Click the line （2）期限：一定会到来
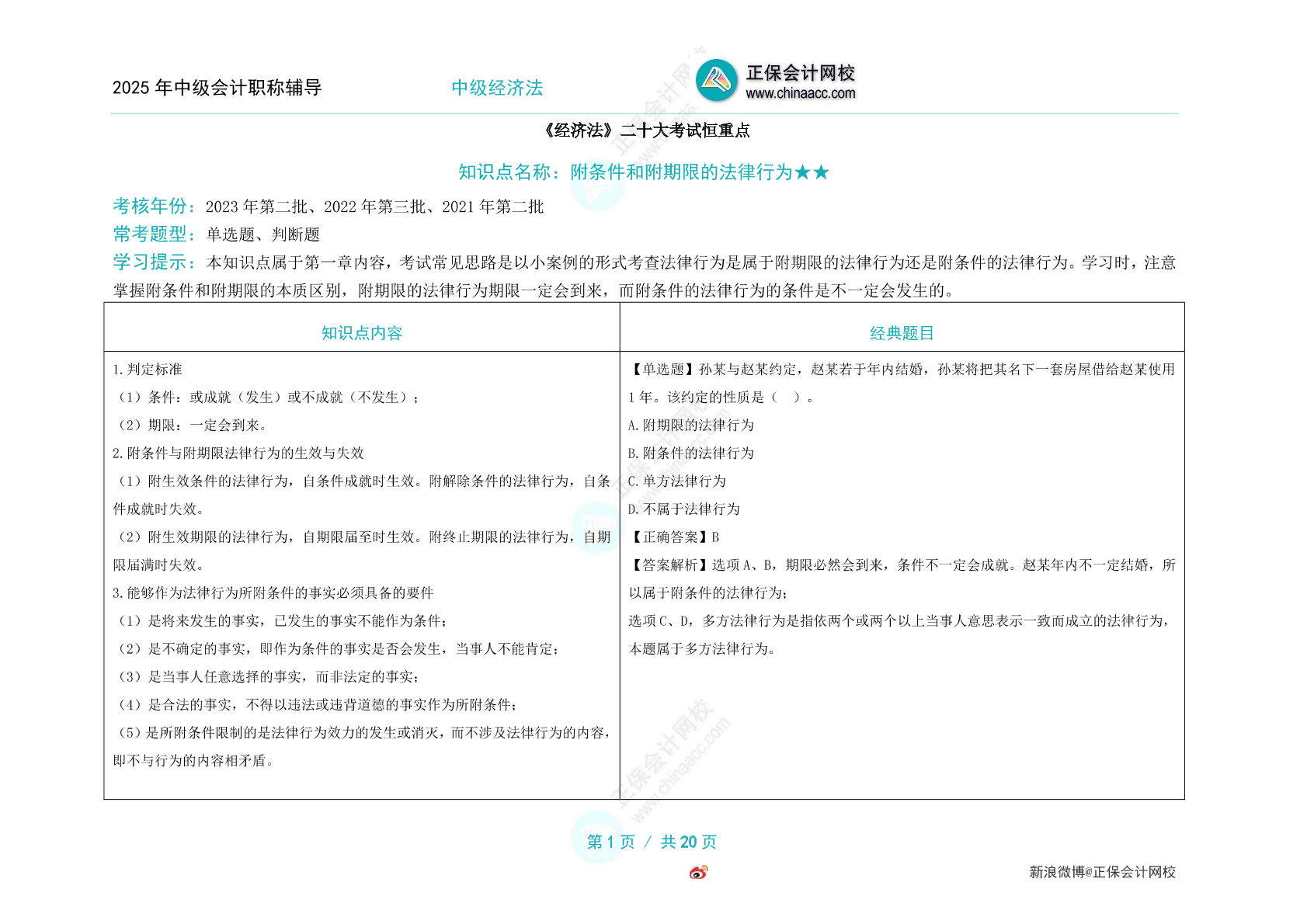The width and height of the screenshot is (1307, 924). 193,426
